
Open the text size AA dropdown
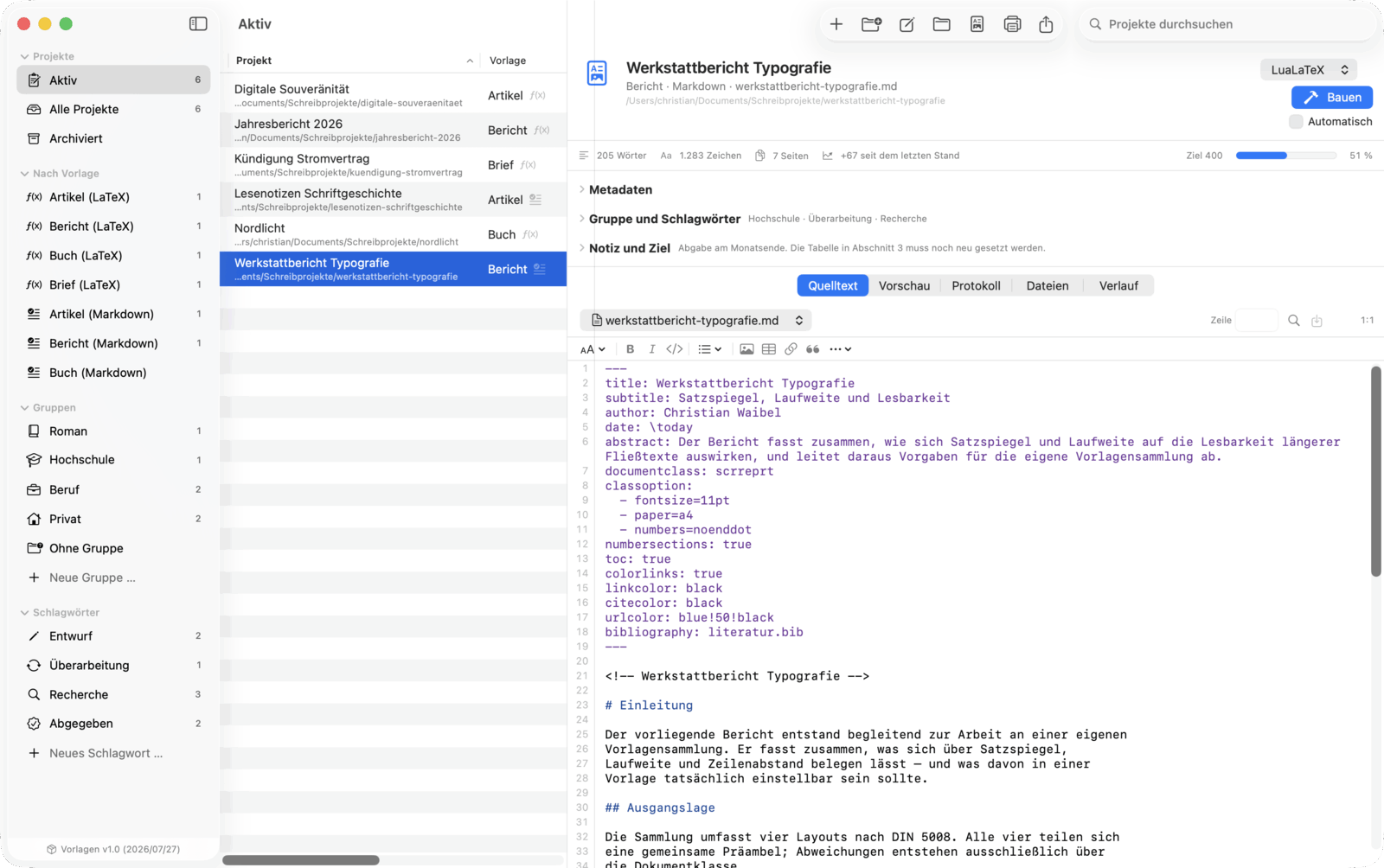(593, 349)
